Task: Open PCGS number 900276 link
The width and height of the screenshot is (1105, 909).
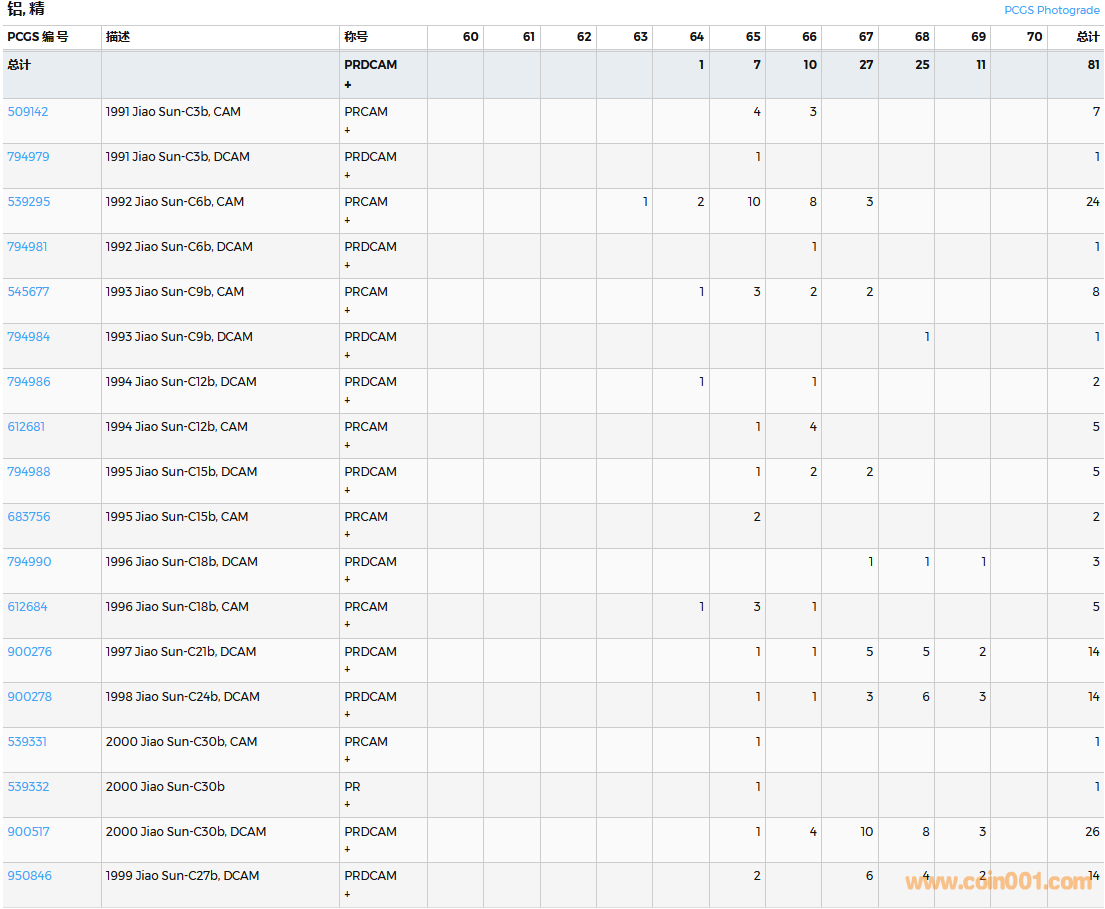Action: tap(29, 652)
